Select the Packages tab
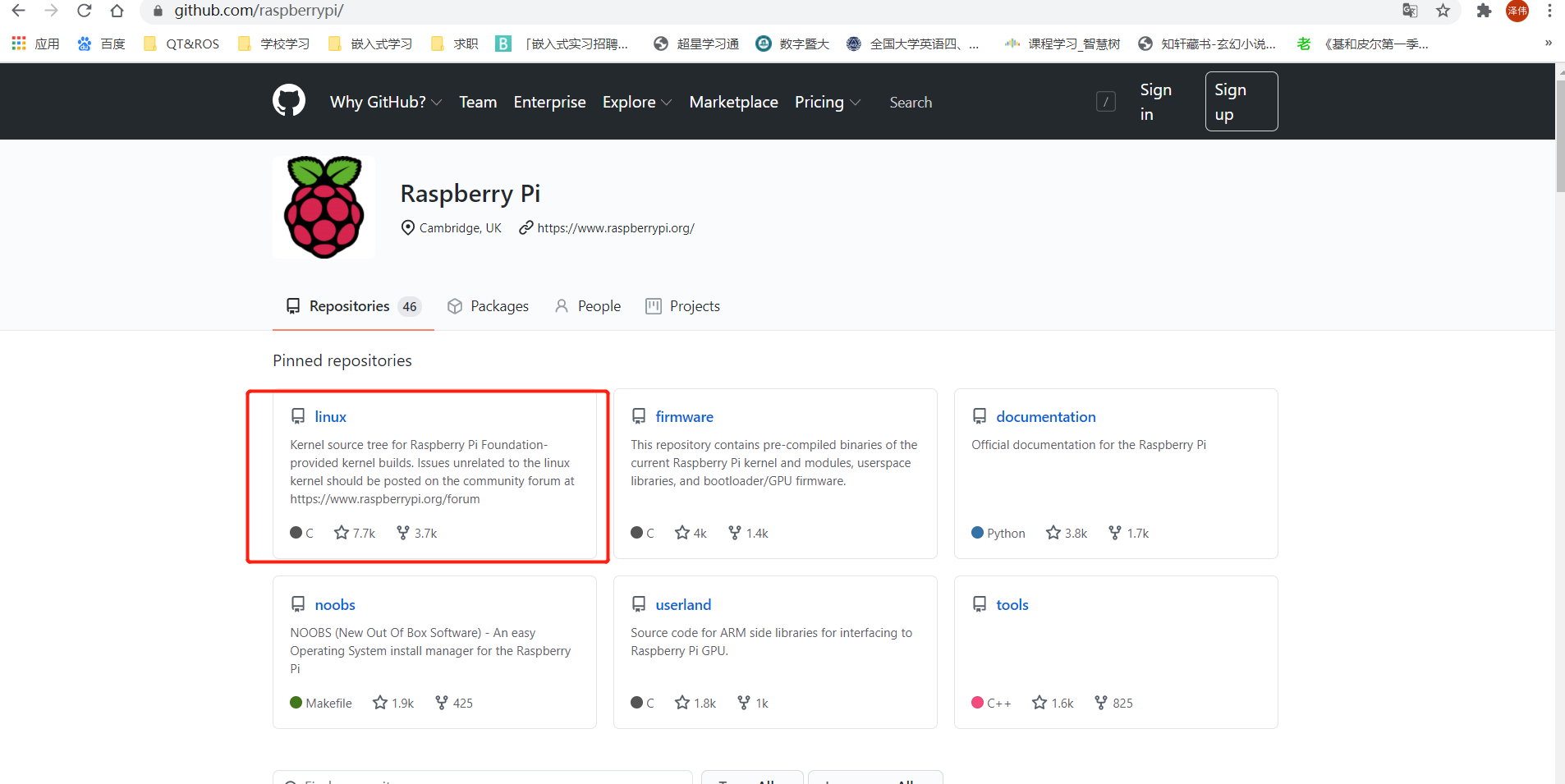Viewport: 1565px width, 784px height. coord(489,306)
